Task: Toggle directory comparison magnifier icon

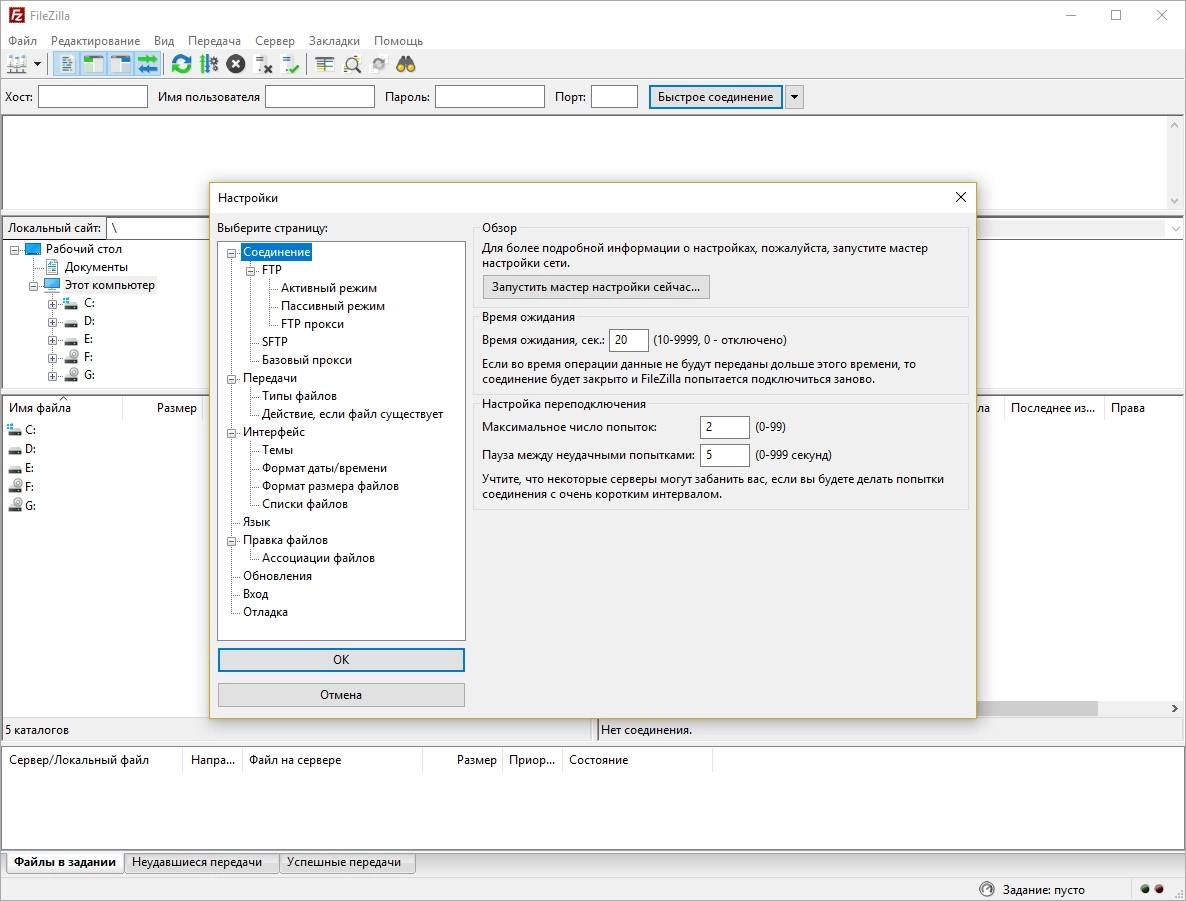Action: (352, 64)
